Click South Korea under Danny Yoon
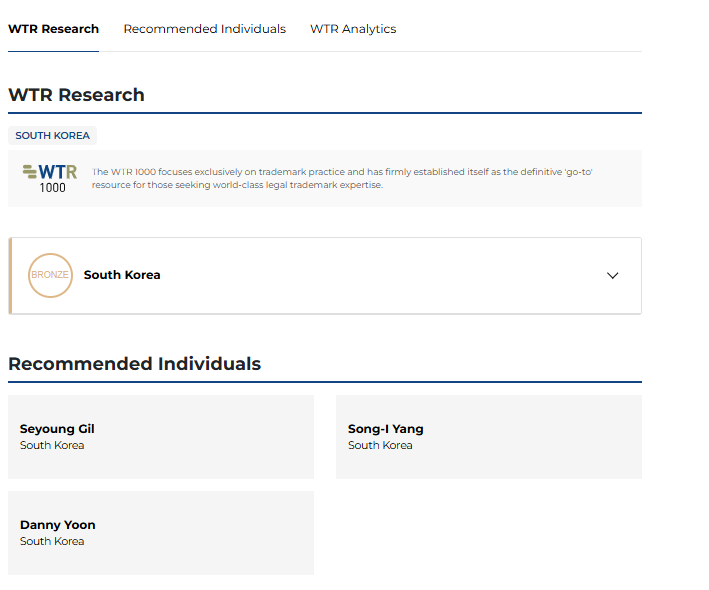 tap(52, 542)
